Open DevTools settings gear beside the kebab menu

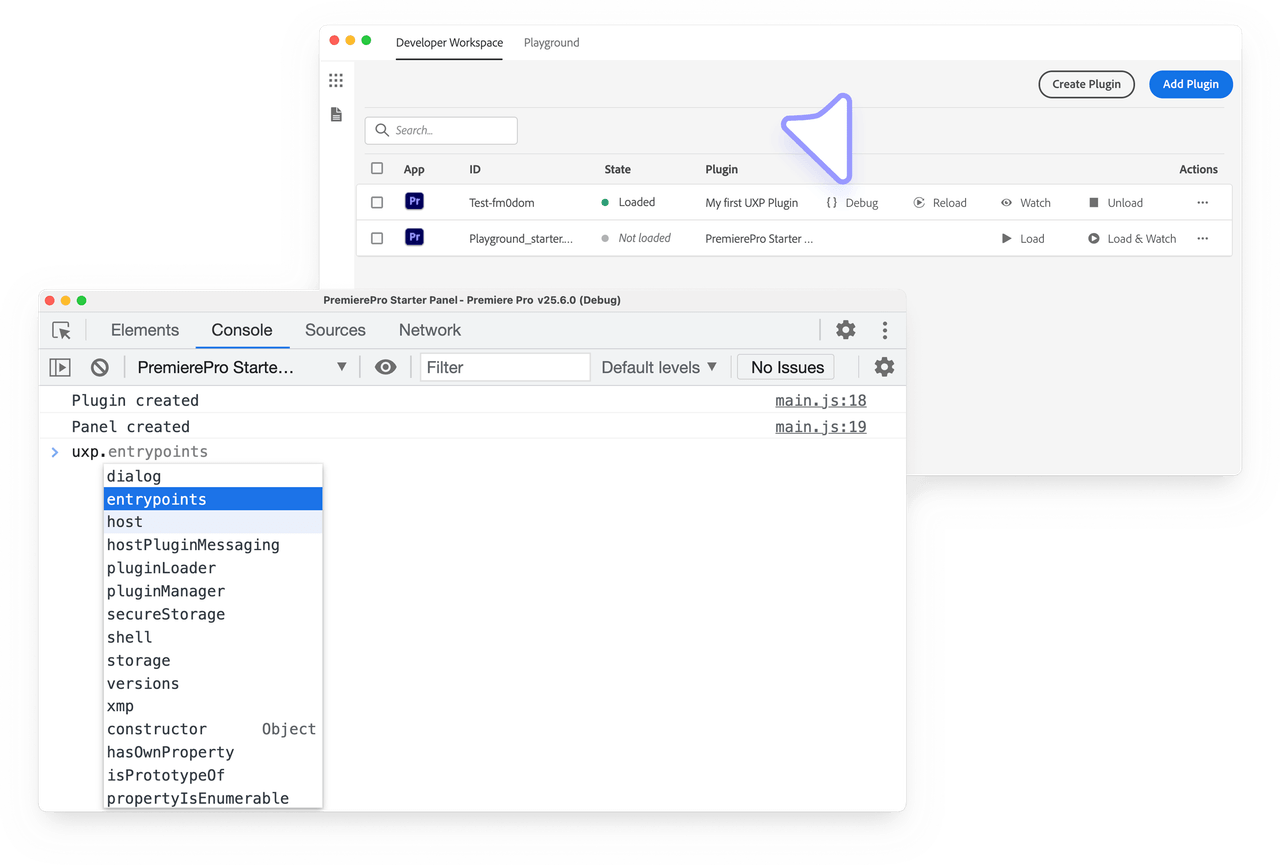pos(846,330)
